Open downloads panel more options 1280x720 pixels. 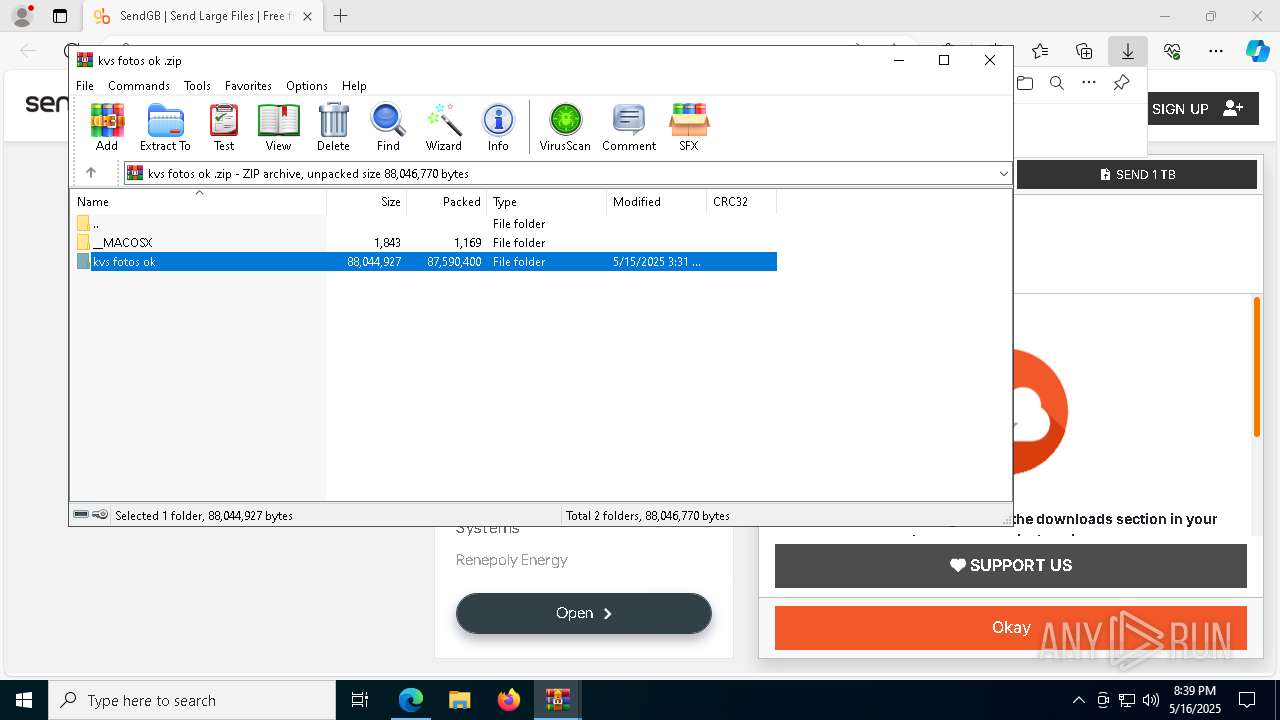point(1089,83)
